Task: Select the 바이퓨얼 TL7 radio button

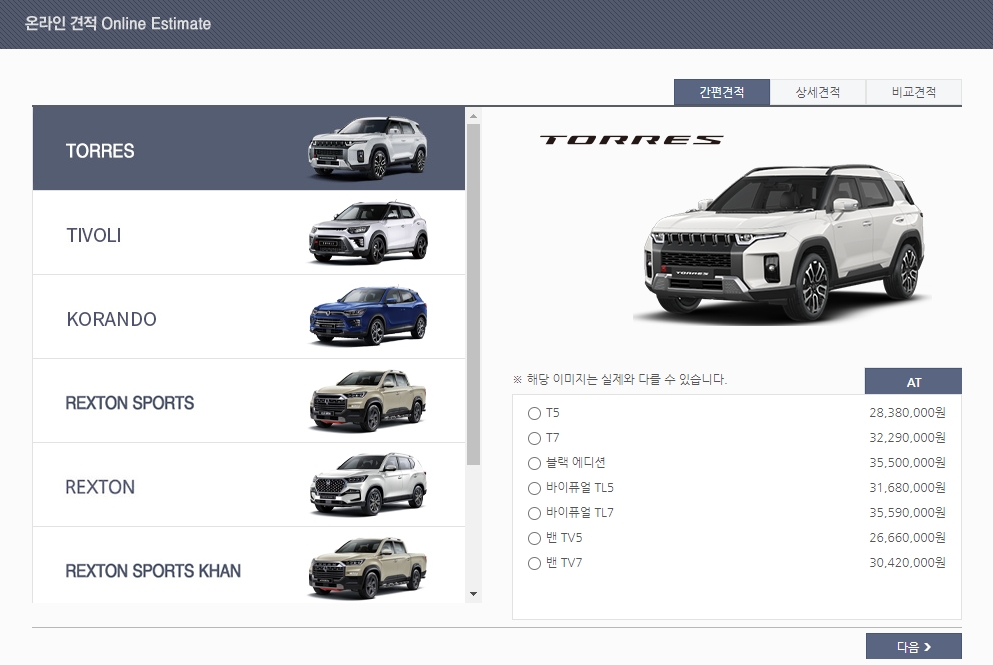Action: (534, 514)
